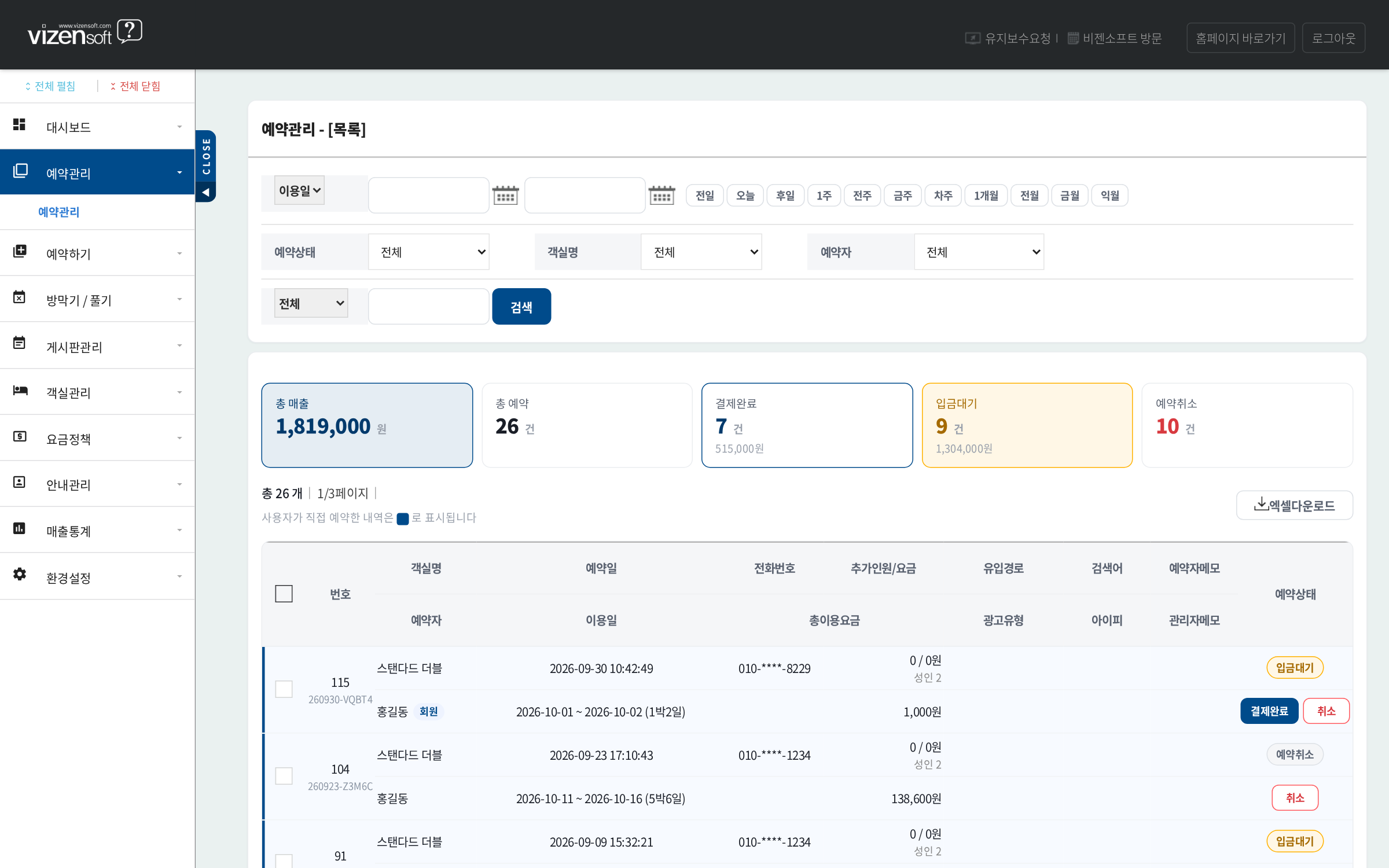Select the 1개월 quick date filter
The height and width of the screenshot is (868, 1389).
coord(986,196)
